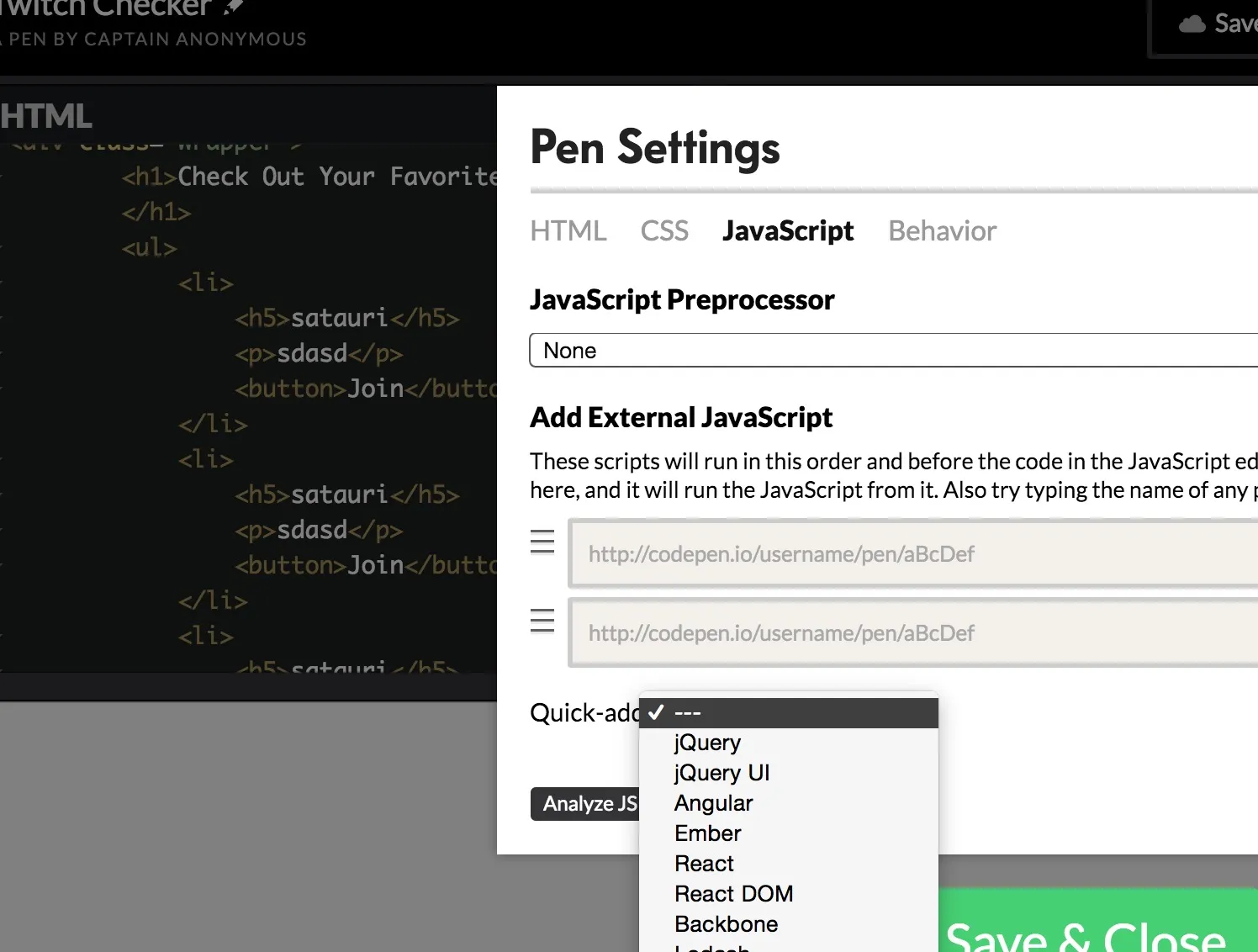The height and width of the screenshot is (952, 1258).
Task: Pick Ember in the Quick-add list
Action: (789, 833)
